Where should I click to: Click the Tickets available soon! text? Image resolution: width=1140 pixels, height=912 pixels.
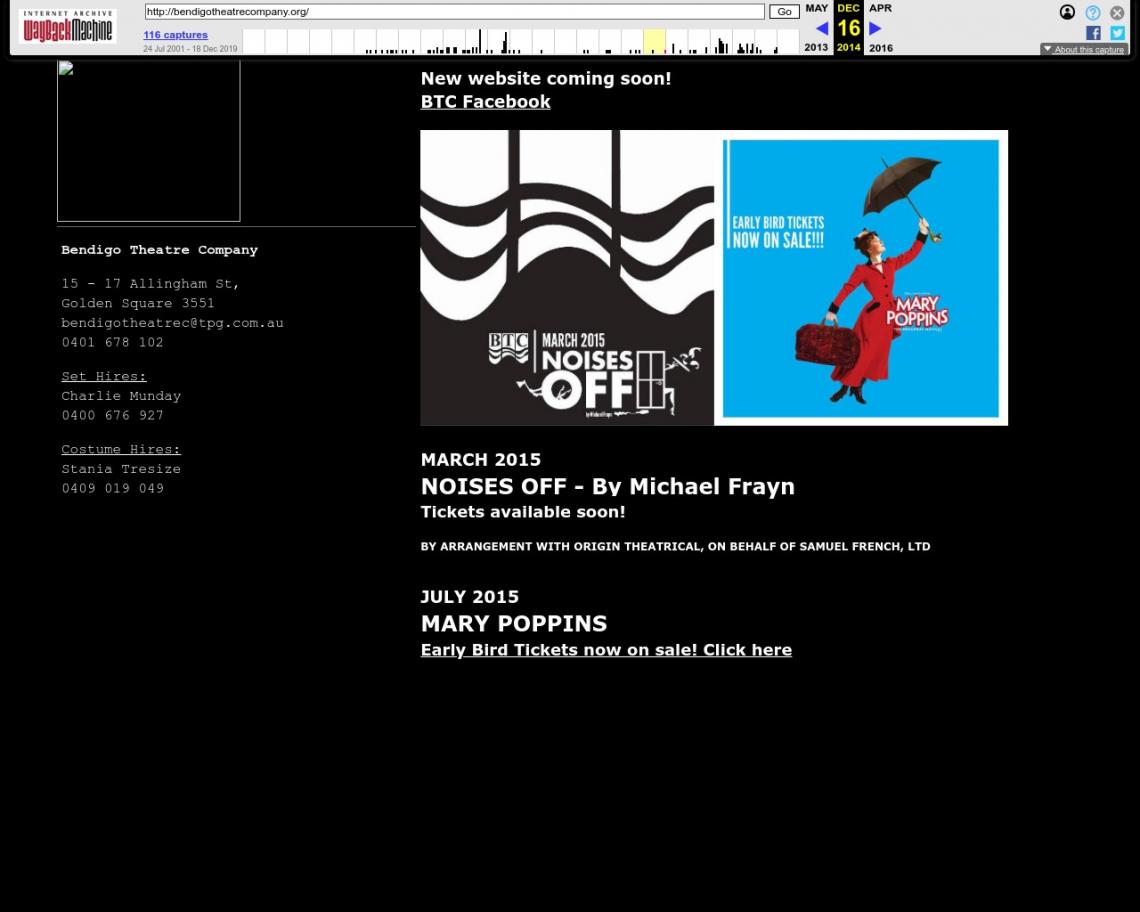click(523, 512)
